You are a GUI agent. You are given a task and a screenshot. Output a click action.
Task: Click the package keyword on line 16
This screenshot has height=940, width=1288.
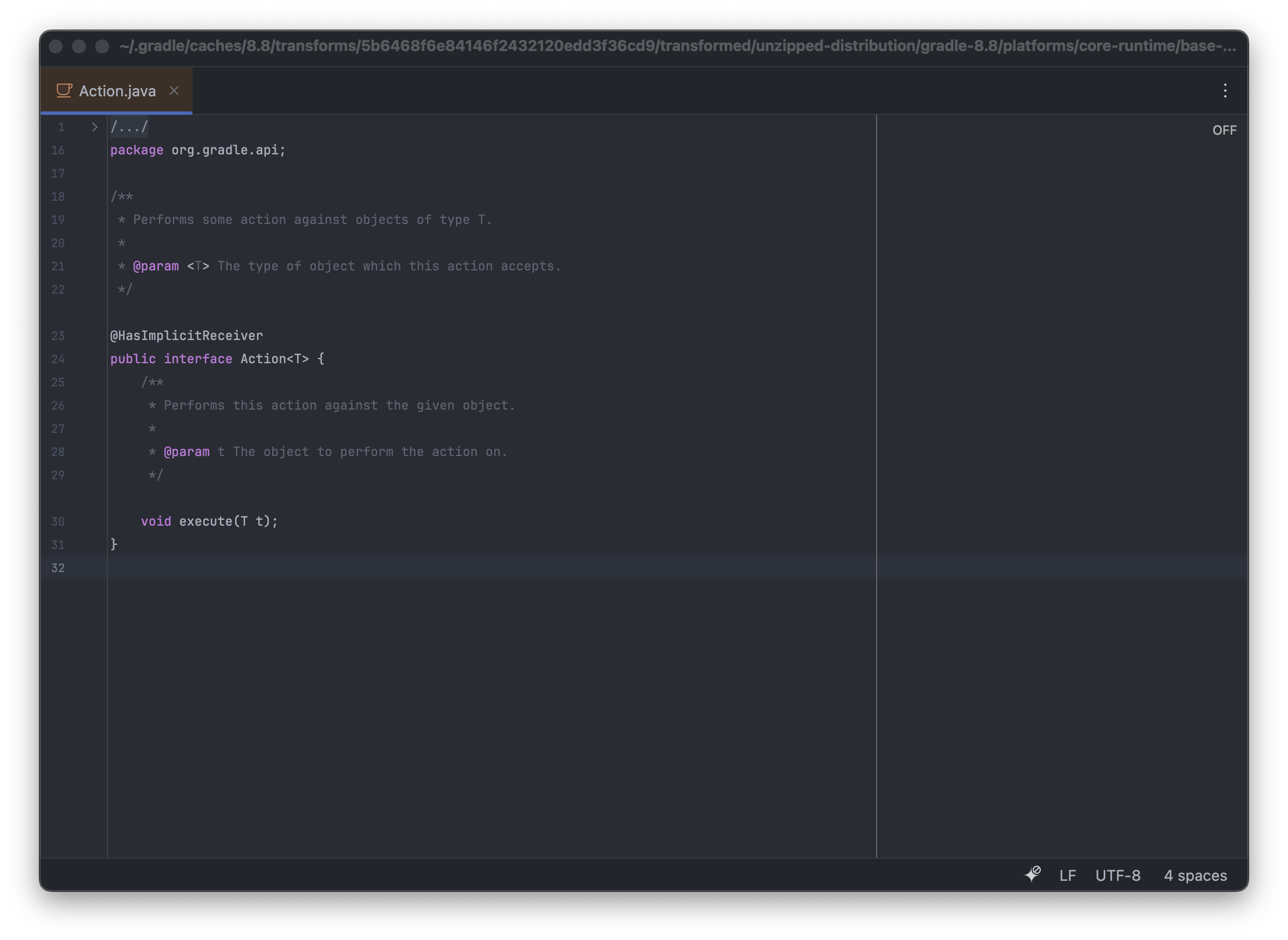(x=137, y=150)
